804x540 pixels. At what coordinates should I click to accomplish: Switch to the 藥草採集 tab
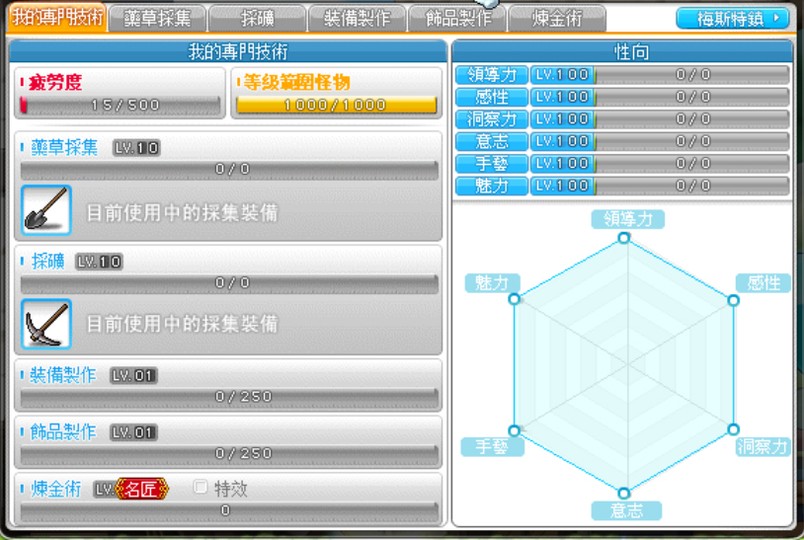coord(157,18)
